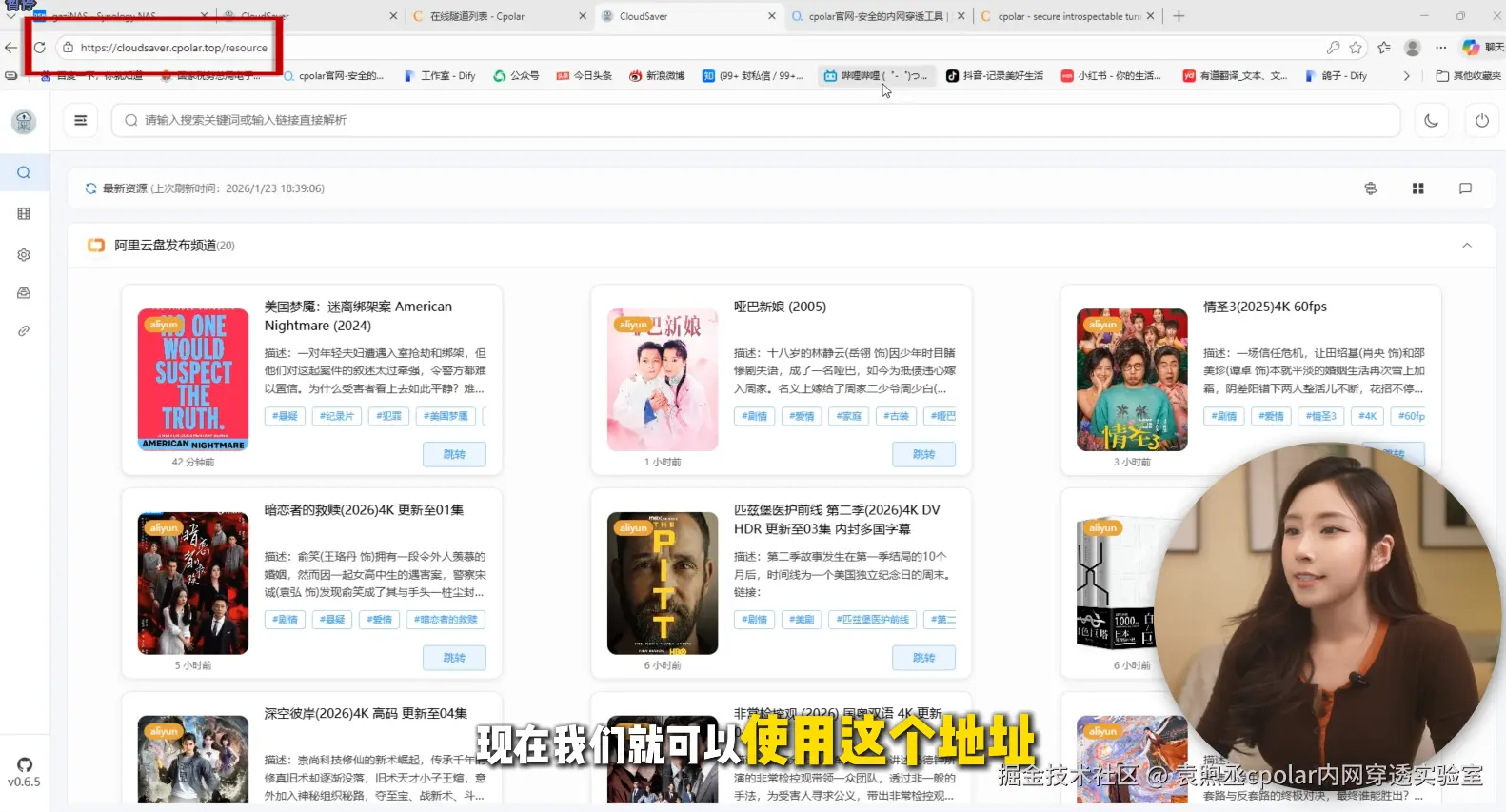Viewport: 1506px width, 812px height.
Task: Open 新浪微博 bookmark
Action: pyautogui.click(x=657, y=76)
